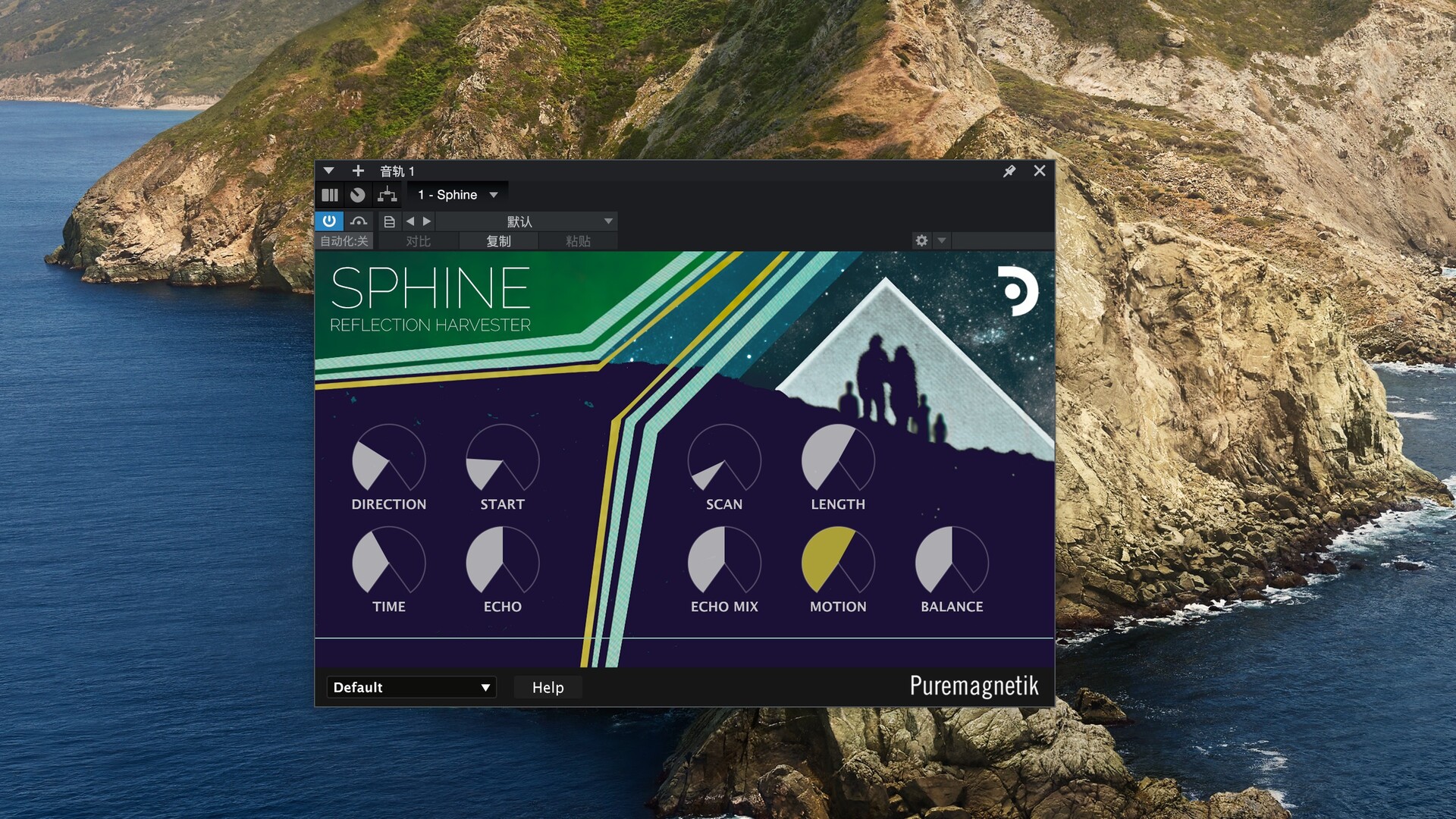Click the LENGTH knob
Image resolution: width=1456 pixels, height=819 pixels.
(838, 460)
